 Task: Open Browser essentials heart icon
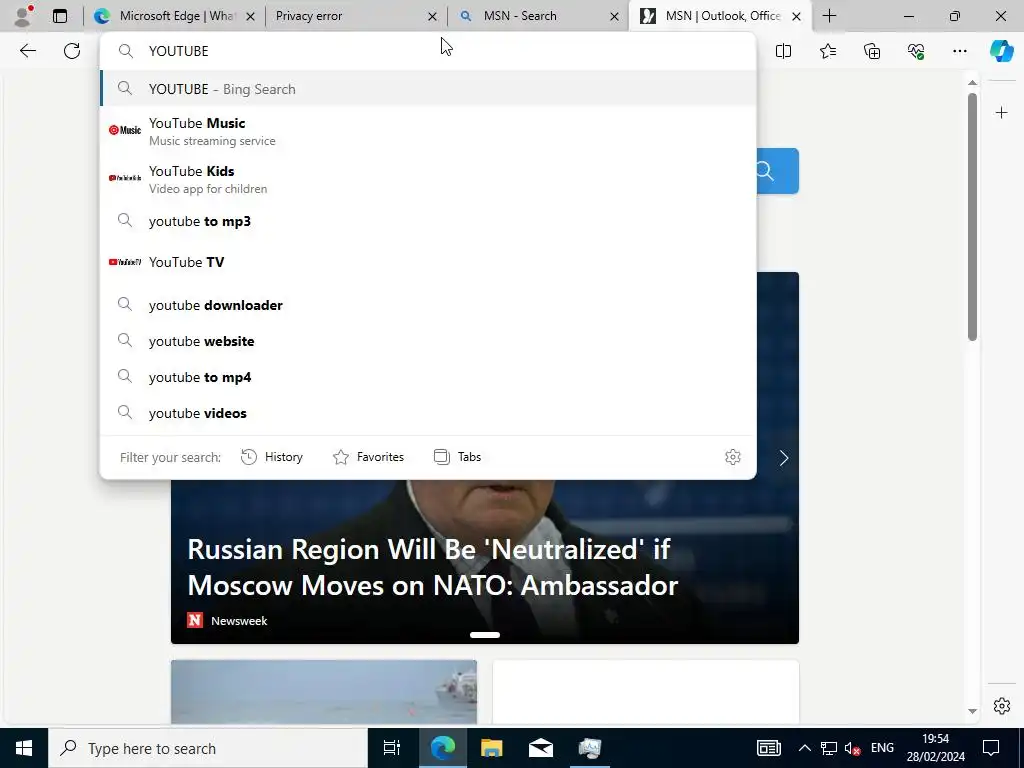[916, 51]
